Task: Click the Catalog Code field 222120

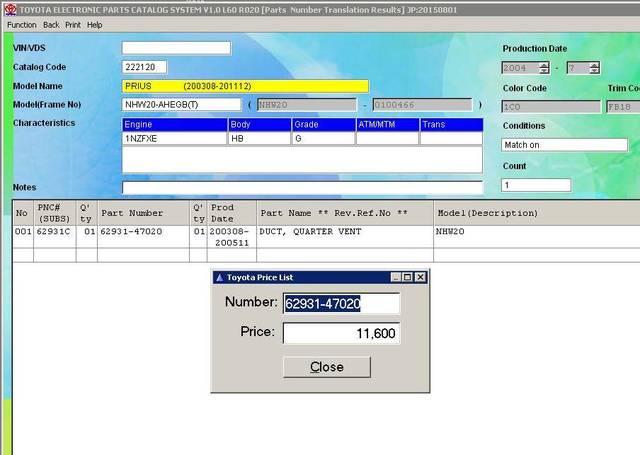Action: pos(144,67)
